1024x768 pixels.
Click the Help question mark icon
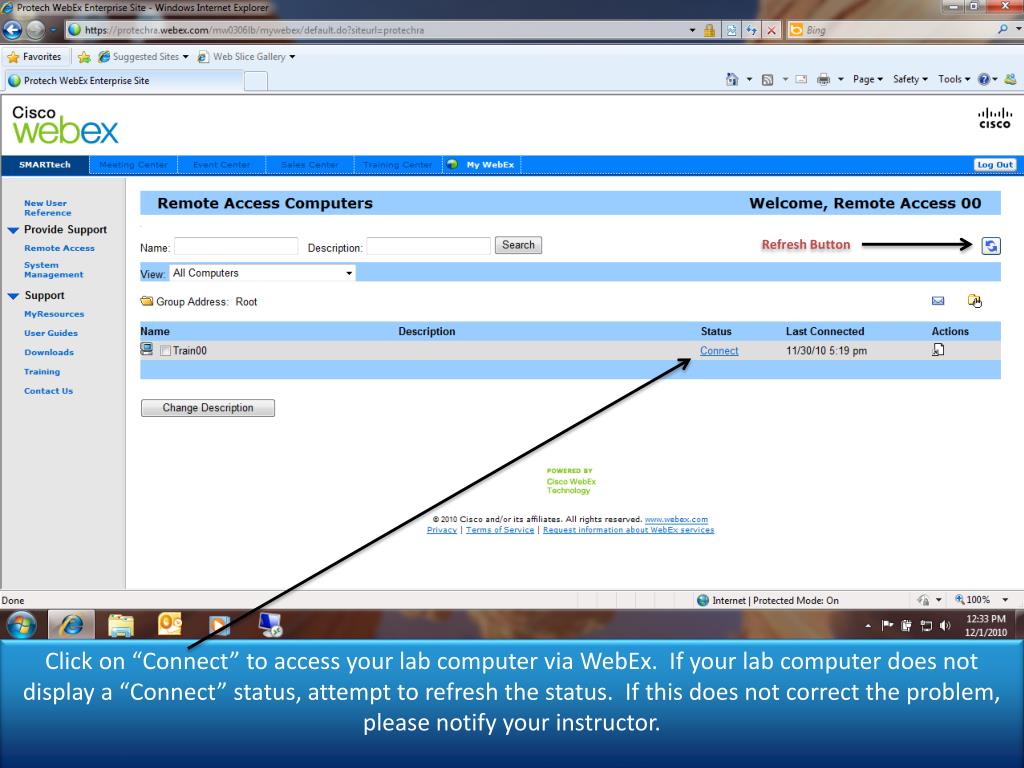pos(984,79)
